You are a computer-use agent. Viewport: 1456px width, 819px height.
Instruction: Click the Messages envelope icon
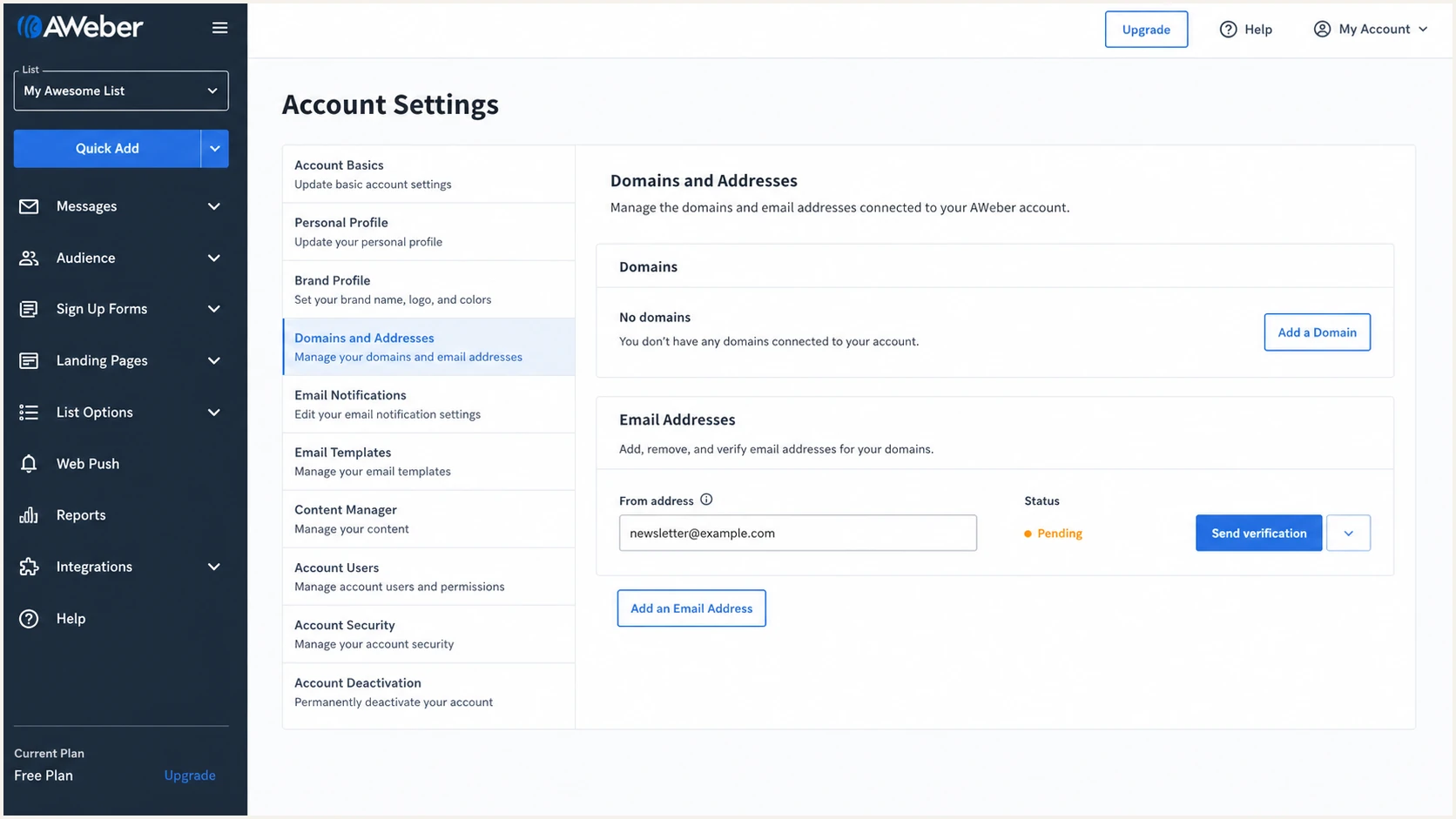(x=29, y=206)
